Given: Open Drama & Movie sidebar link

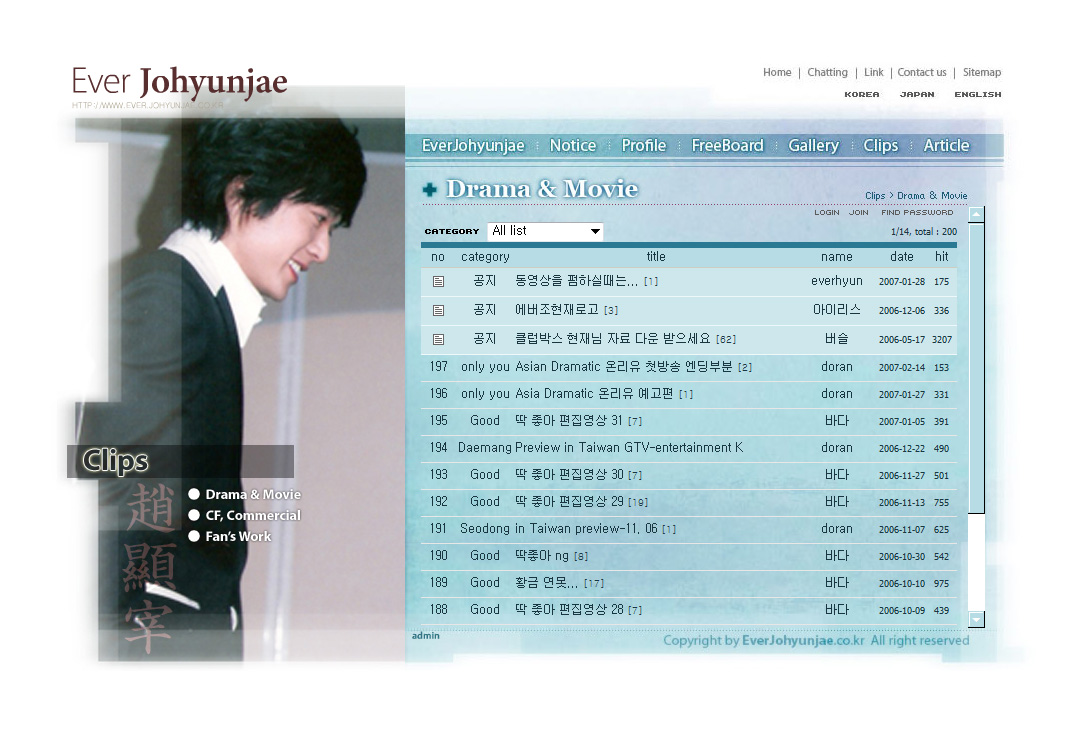Looking at the screenshot, I should (253, 494).
